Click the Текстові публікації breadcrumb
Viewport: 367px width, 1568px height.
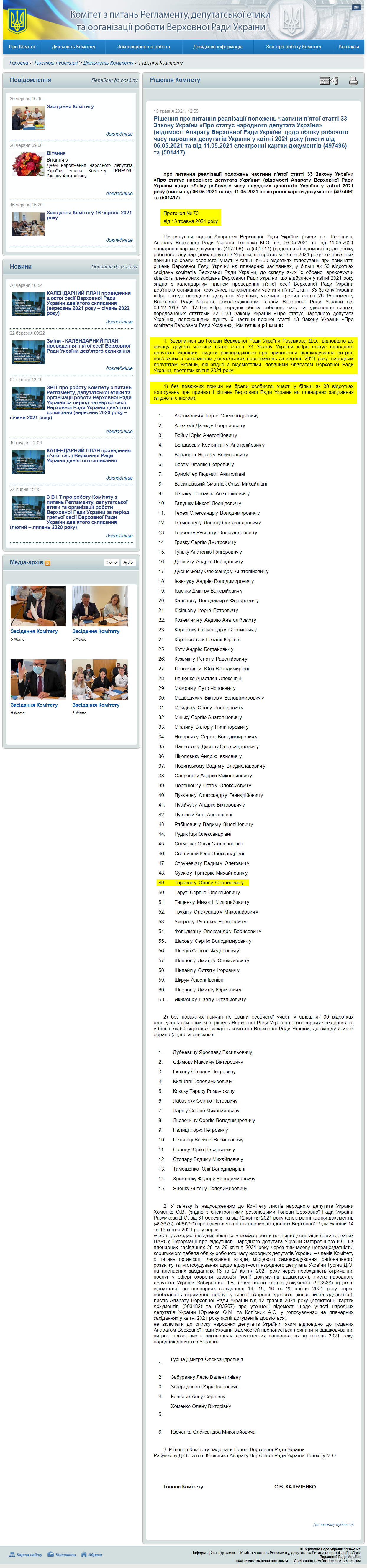click(55, 63)
